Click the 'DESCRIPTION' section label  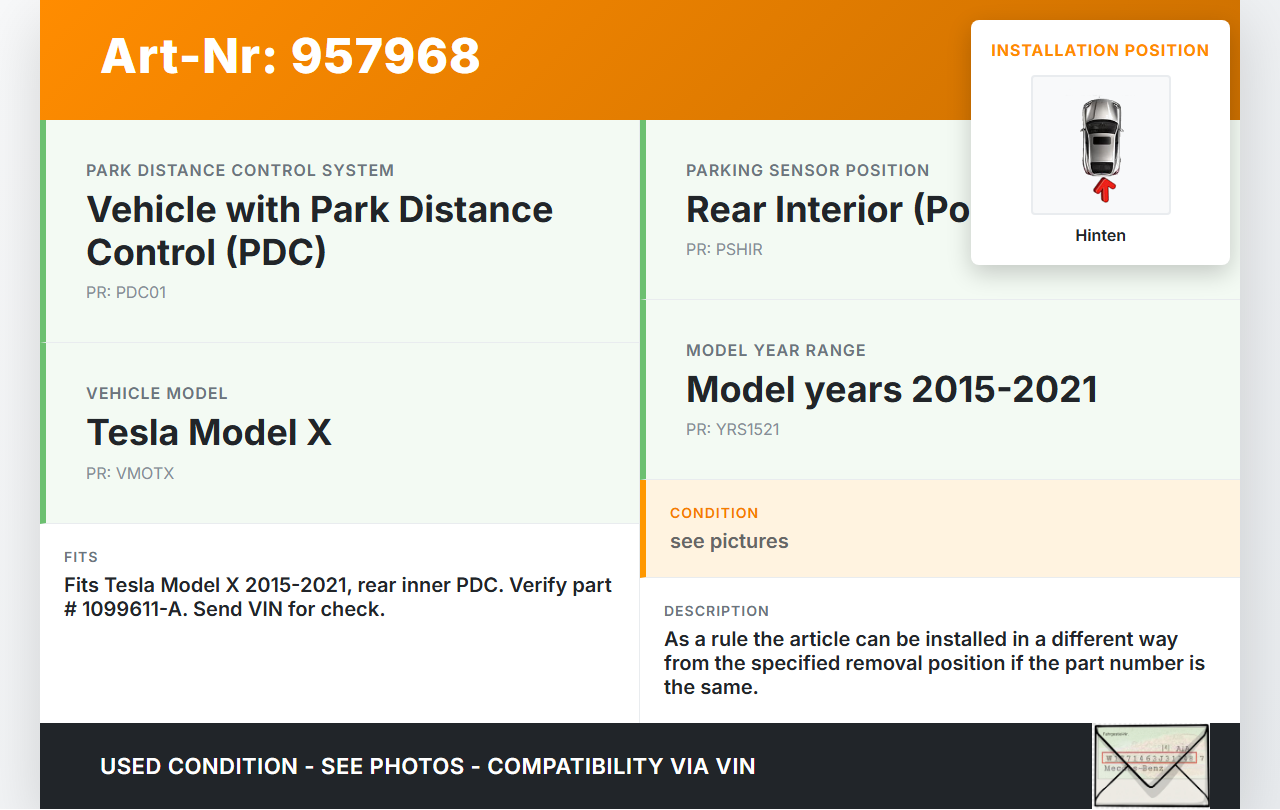[717, 611]
